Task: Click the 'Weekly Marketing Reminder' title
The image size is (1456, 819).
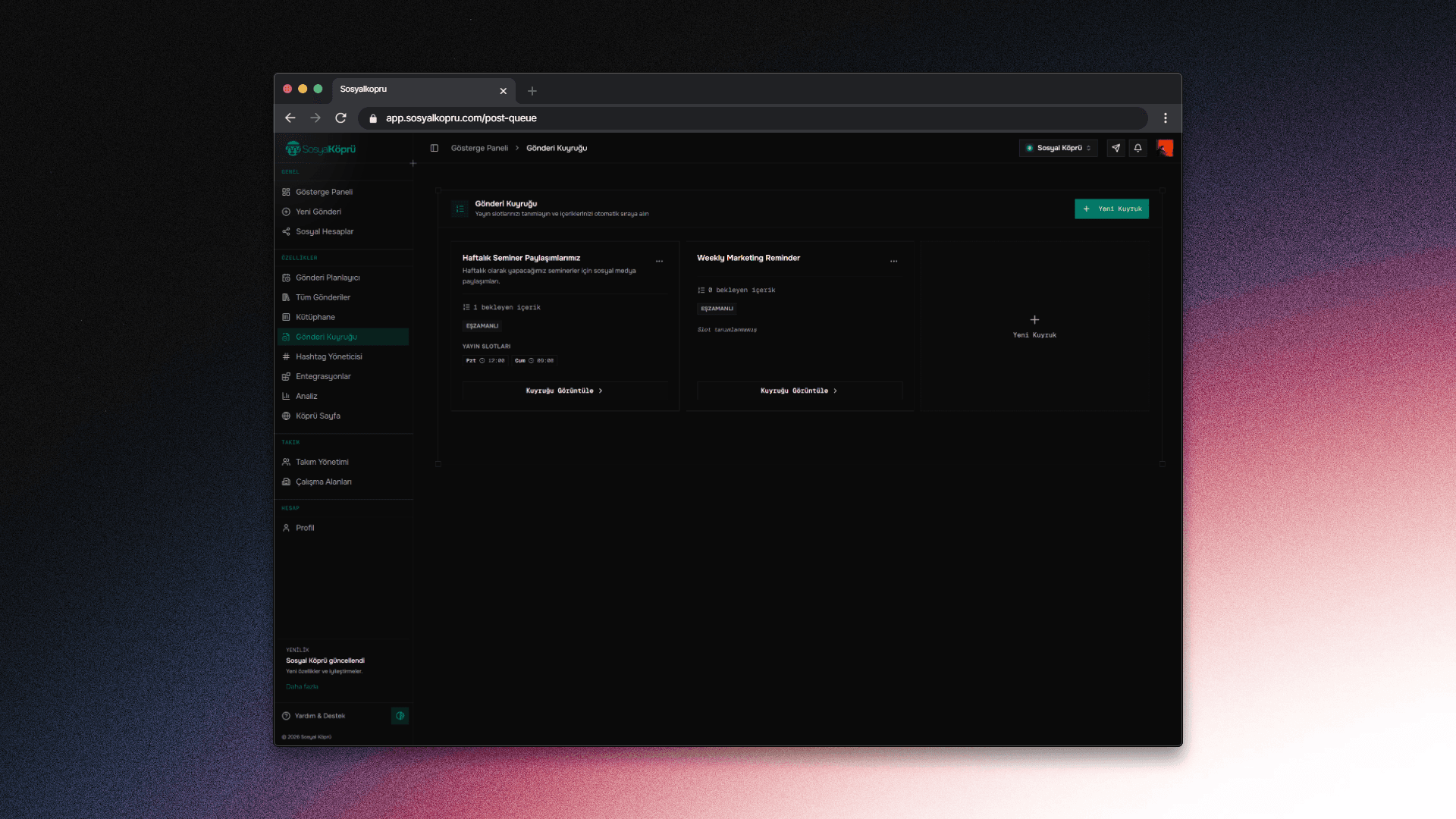Action: click(748, 258)
